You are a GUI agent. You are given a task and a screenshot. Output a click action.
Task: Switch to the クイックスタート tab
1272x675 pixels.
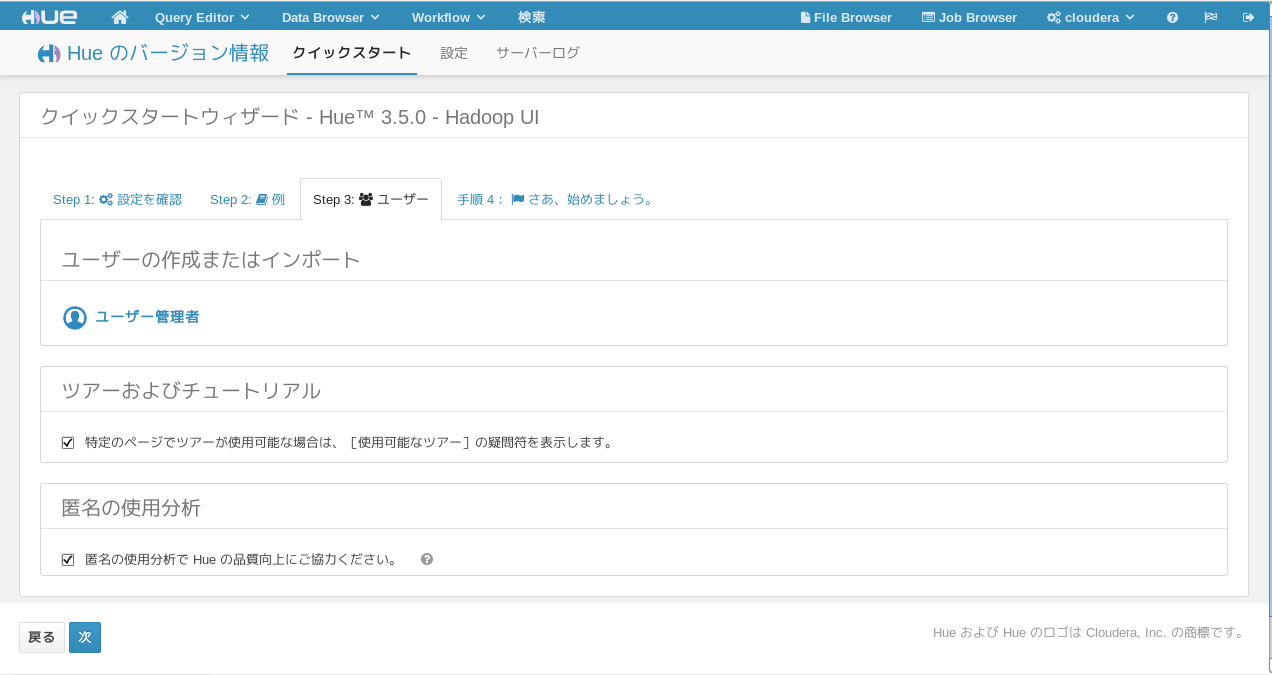(x=352, y=53)
